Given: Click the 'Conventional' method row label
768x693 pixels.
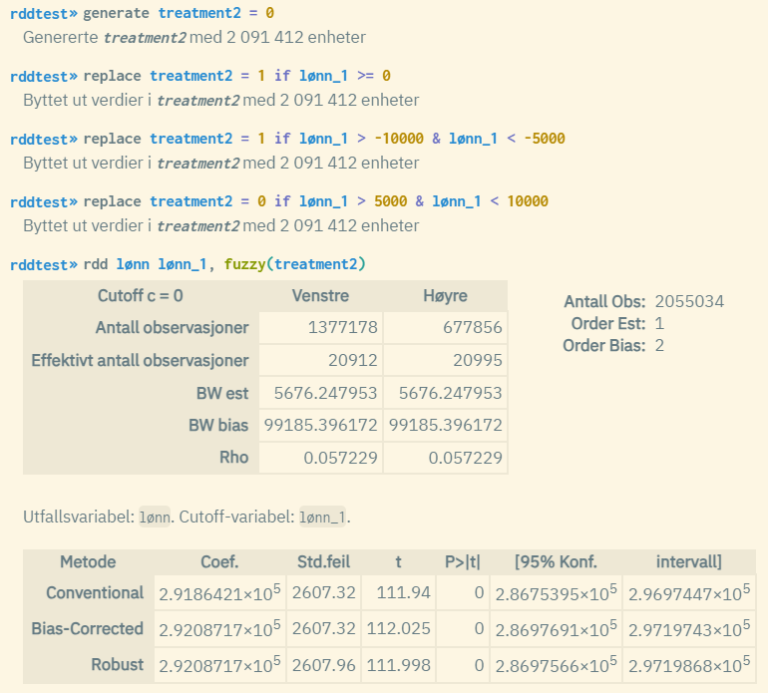Looking at the screenshot, I should click(95, 593).
